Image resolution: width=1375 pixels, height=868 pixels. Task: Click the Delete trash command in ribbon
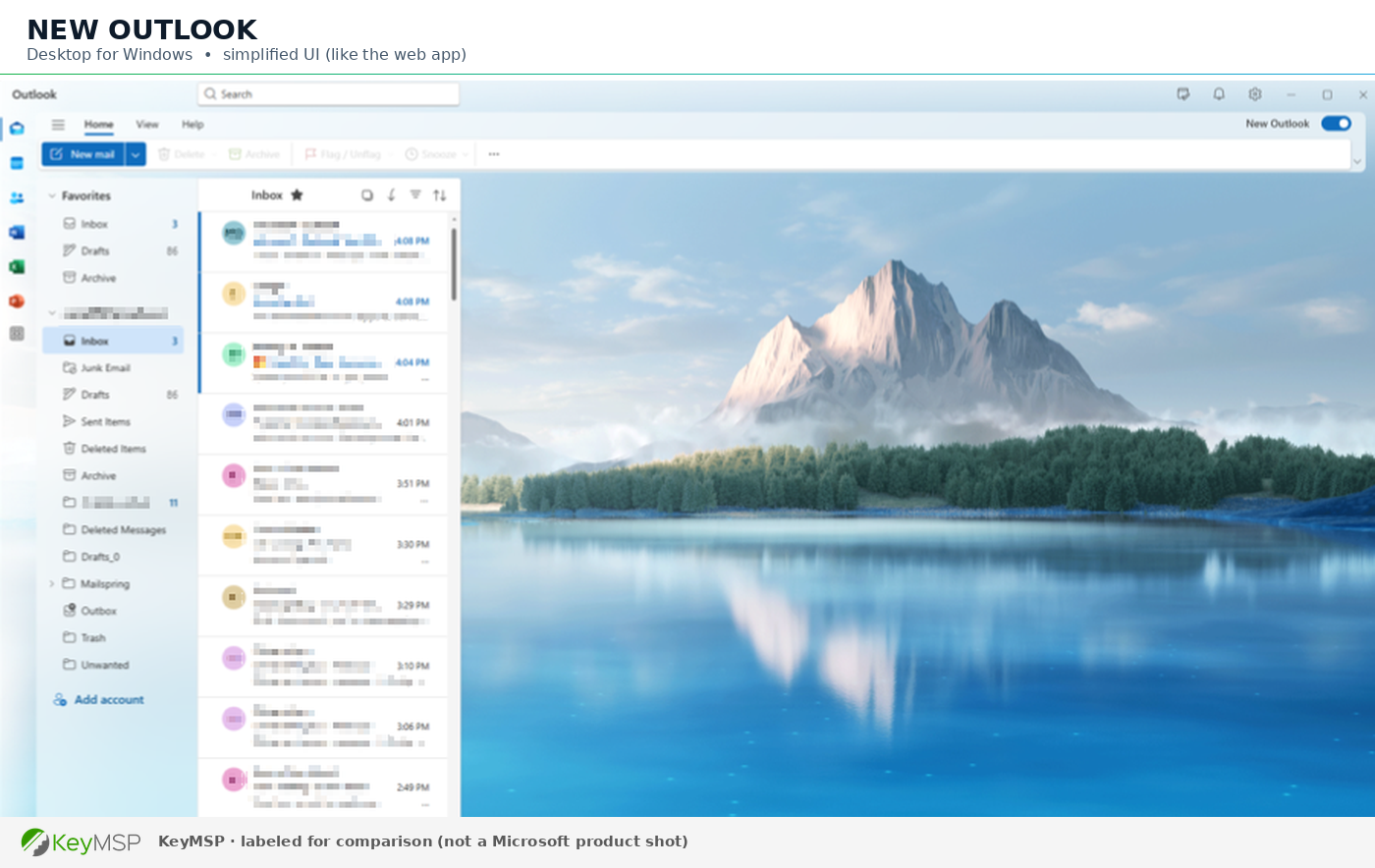(x=183, y=154)
